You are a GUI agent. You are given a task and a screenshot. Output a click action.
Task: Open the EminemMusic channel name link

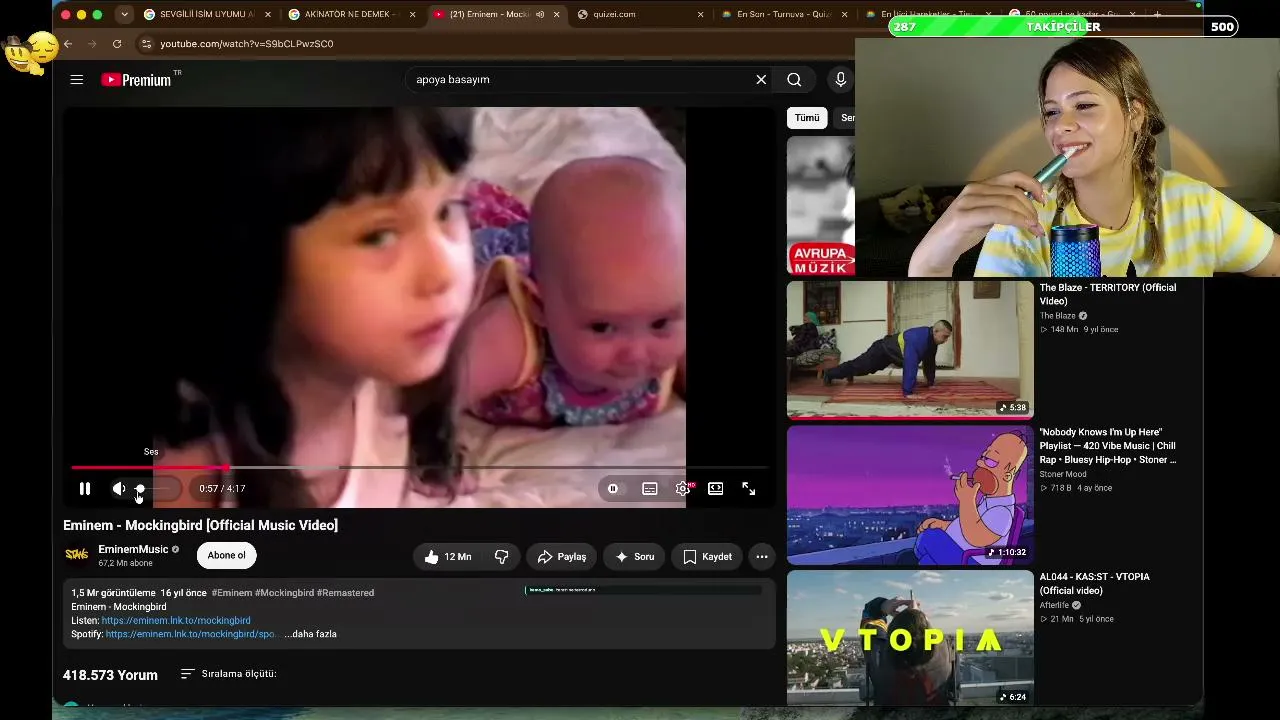pyautogui.click(x=133, y=549)
